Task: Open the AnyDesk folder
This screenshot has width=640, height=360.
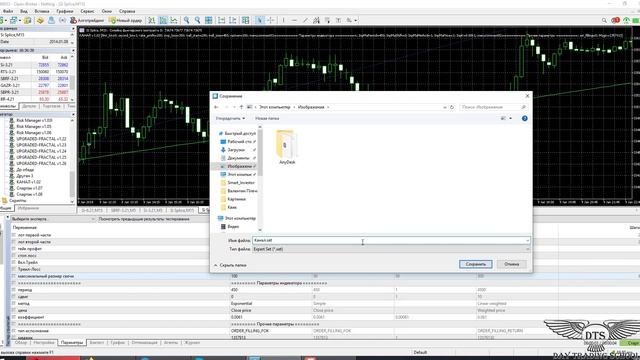Action: [287, 147]
